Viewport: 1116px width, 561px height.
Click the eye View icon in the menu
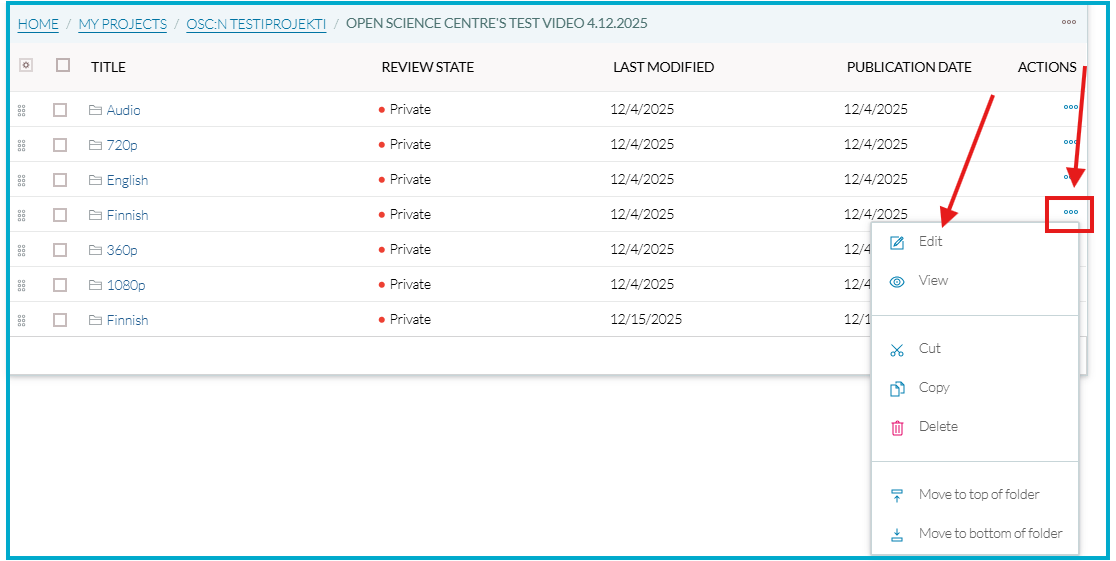coord(897,282)
